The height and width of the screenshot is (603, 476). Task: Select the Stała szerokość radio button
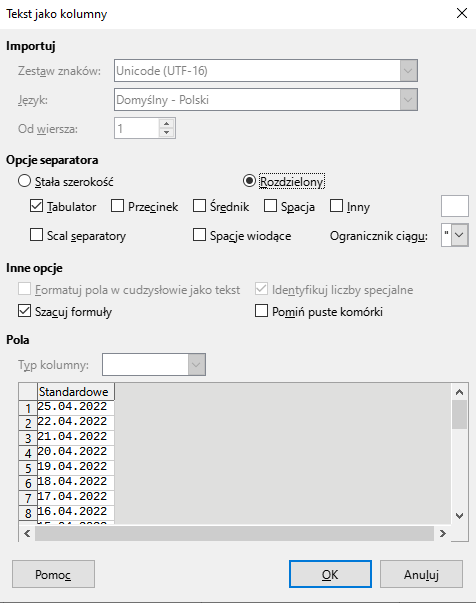click(x=24, y=181)
